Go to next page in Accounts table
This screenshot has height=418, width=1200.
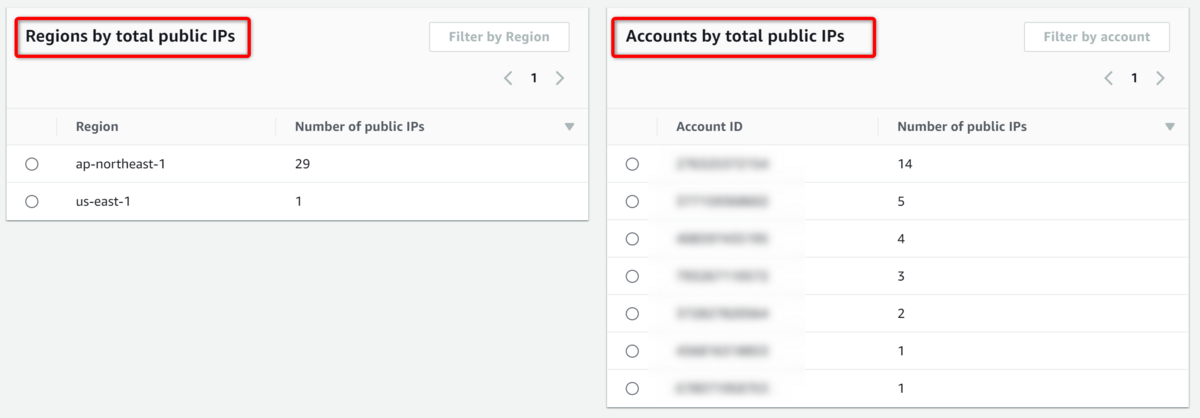click(x=1160, y=78)
